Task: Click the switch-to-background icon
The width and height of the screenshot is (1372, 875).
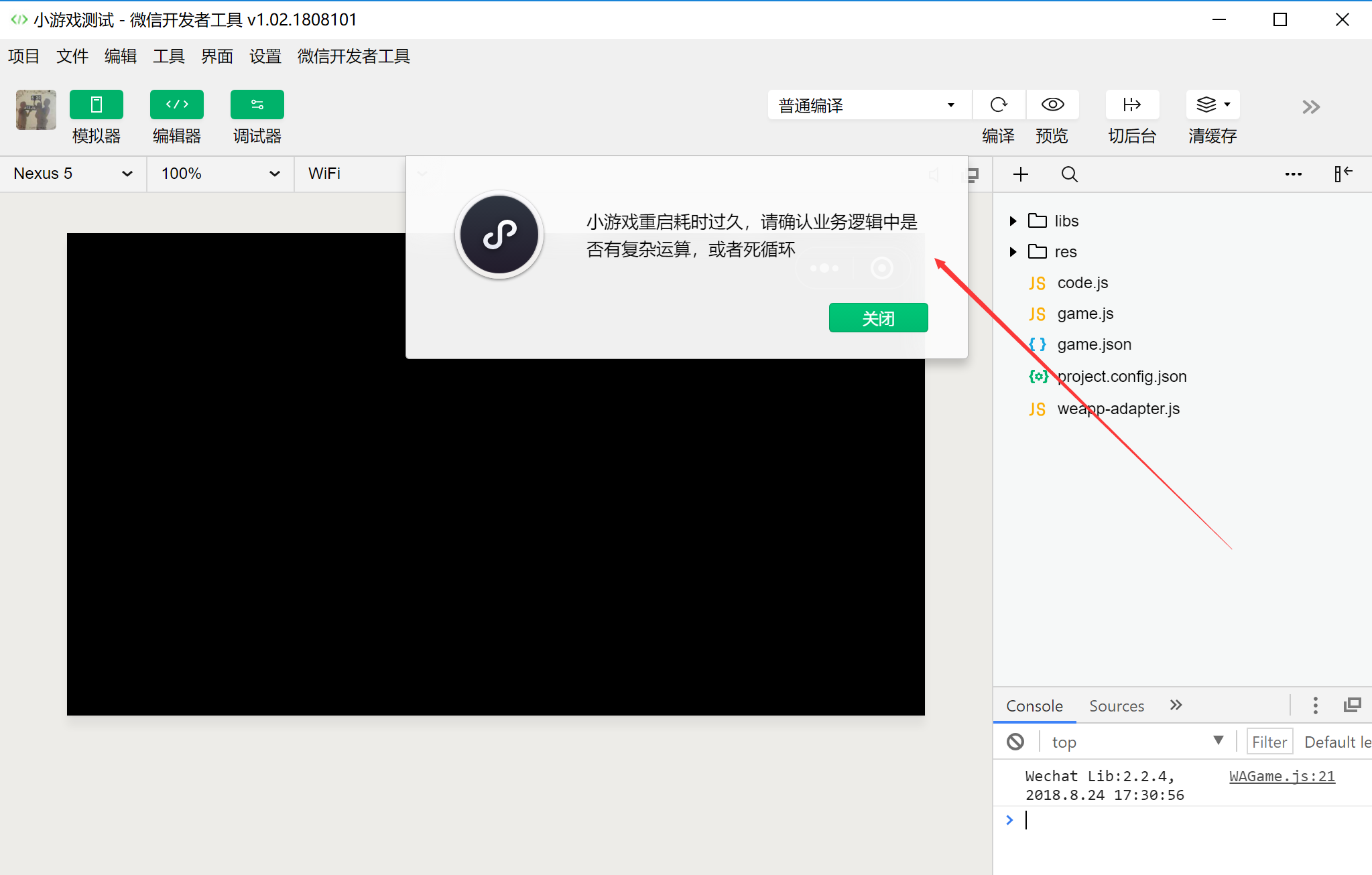Action: pos(1132,105)
